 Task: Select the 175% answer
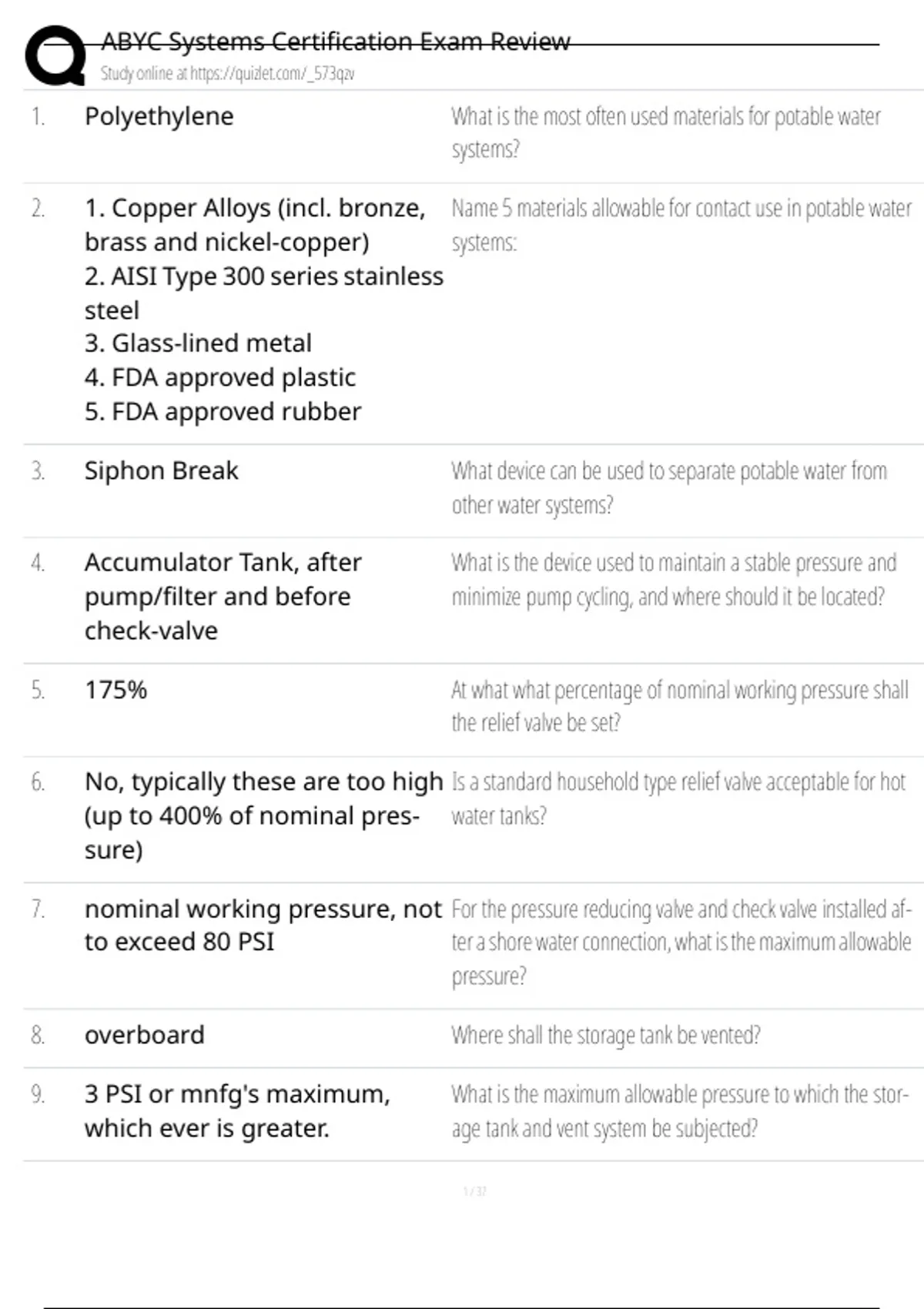(115, 690)
